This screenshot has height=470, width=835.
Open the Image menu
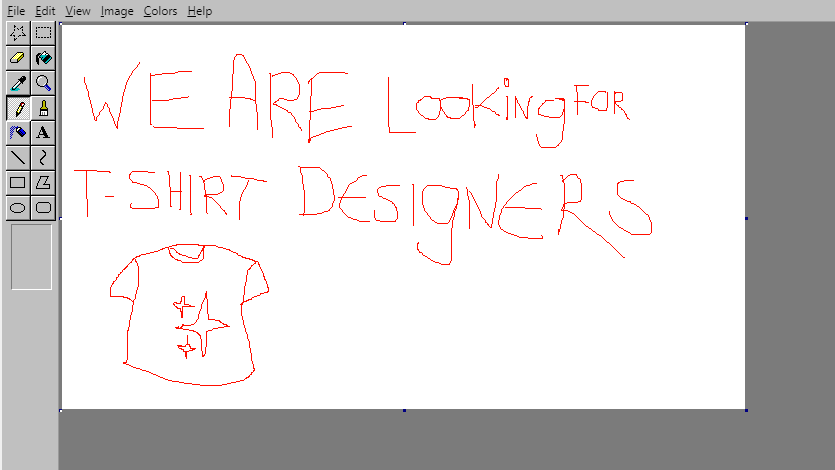pos(116,11)
